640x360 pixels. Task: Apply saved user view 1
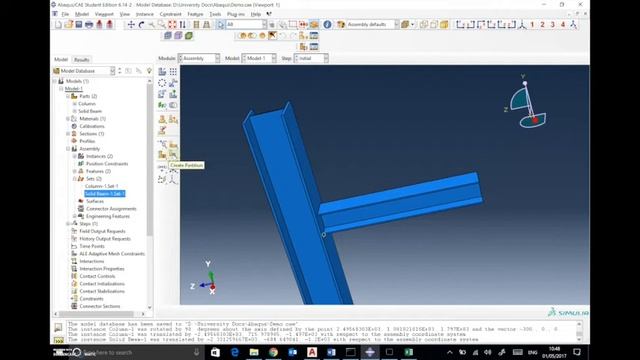[532, 25]
